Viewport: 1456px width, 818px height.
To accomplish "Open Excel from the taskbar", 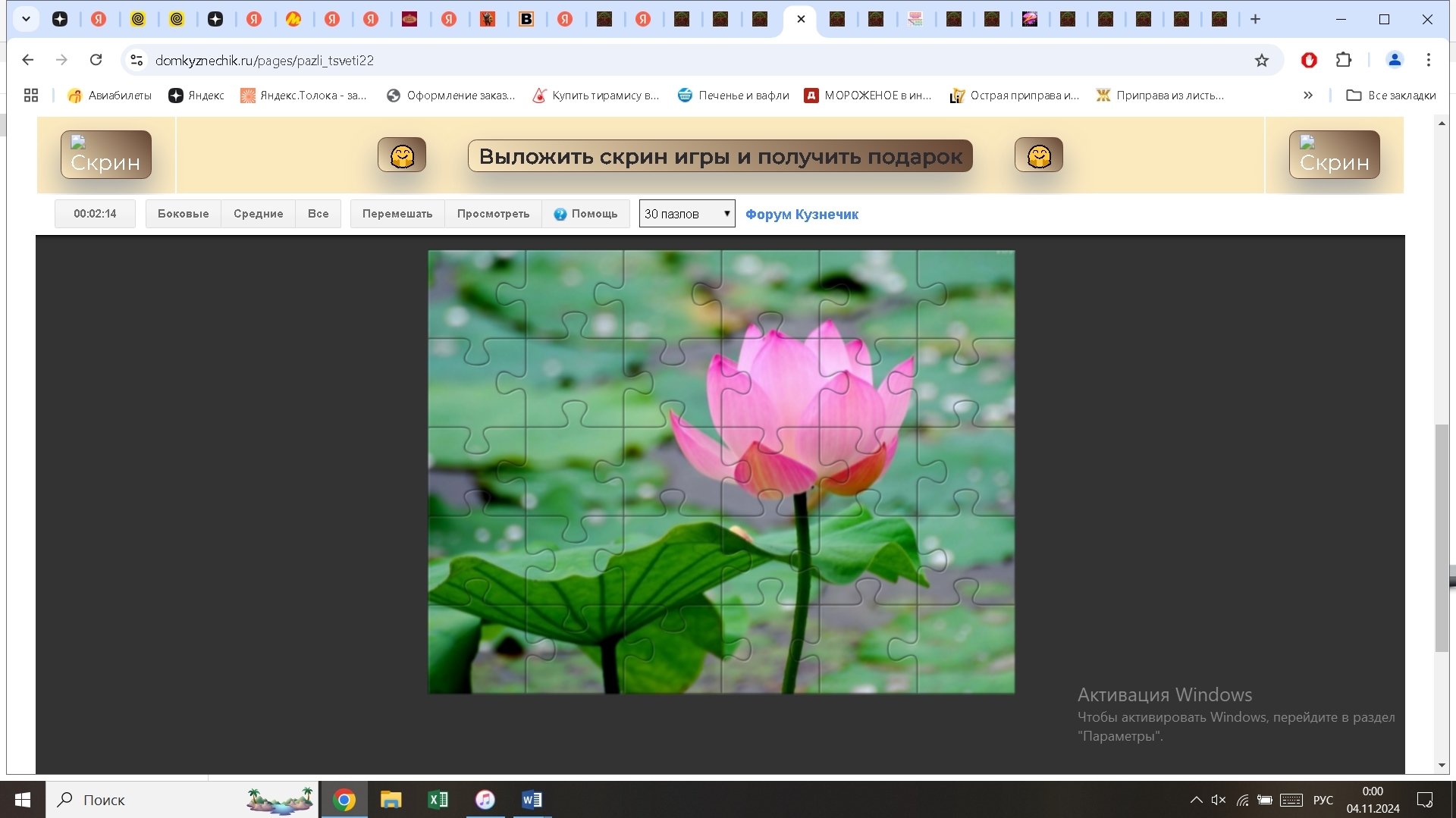I will point(438,800).
